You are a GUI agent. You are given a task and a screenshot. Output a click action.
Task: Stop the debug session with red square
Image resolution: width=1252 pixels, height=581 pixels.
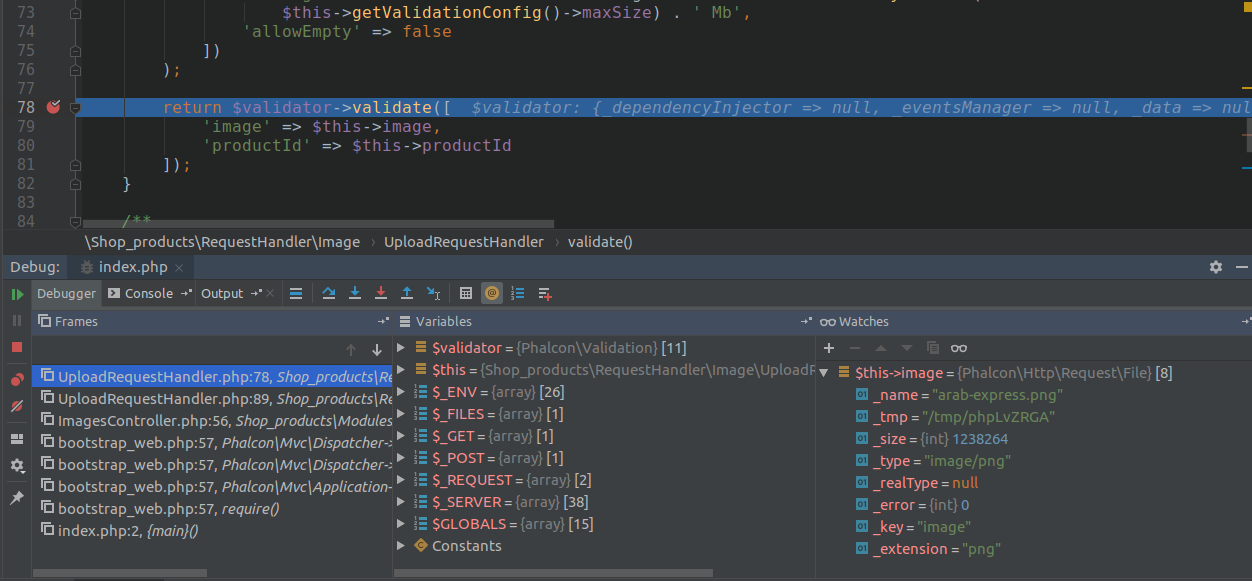pyautogui.click(x=17, y=347)
